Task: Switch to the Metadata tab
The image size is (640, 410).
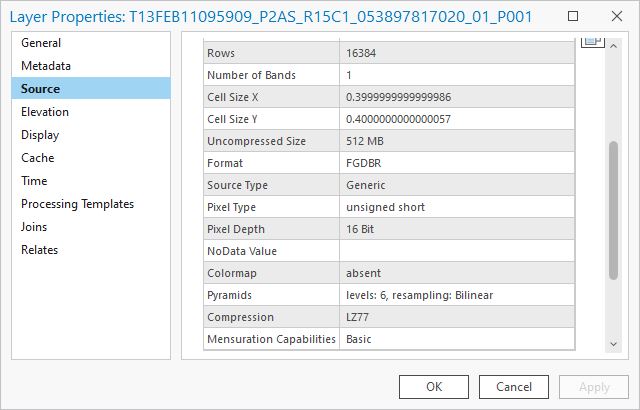Action: pyautogui.click(x=46, y=66)
